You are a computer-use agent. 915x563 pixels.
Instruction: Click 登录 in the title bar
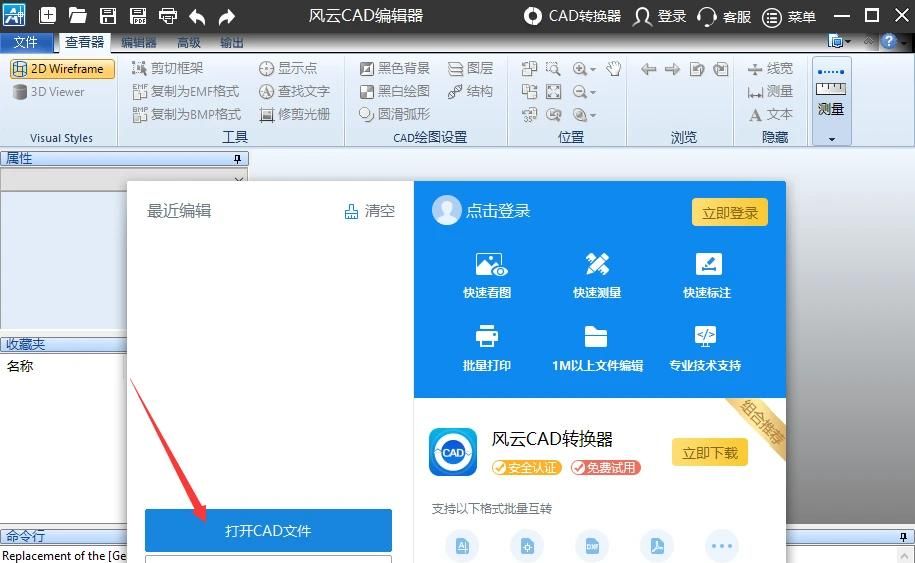pos(660,16)
